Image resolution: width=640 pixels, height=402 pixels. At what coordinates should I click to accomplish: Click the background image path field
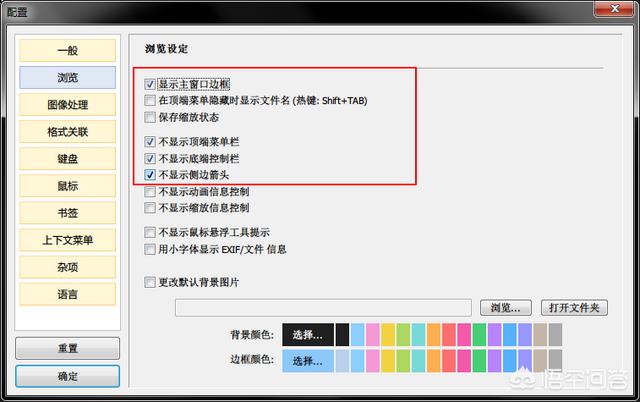pos(323,308)
